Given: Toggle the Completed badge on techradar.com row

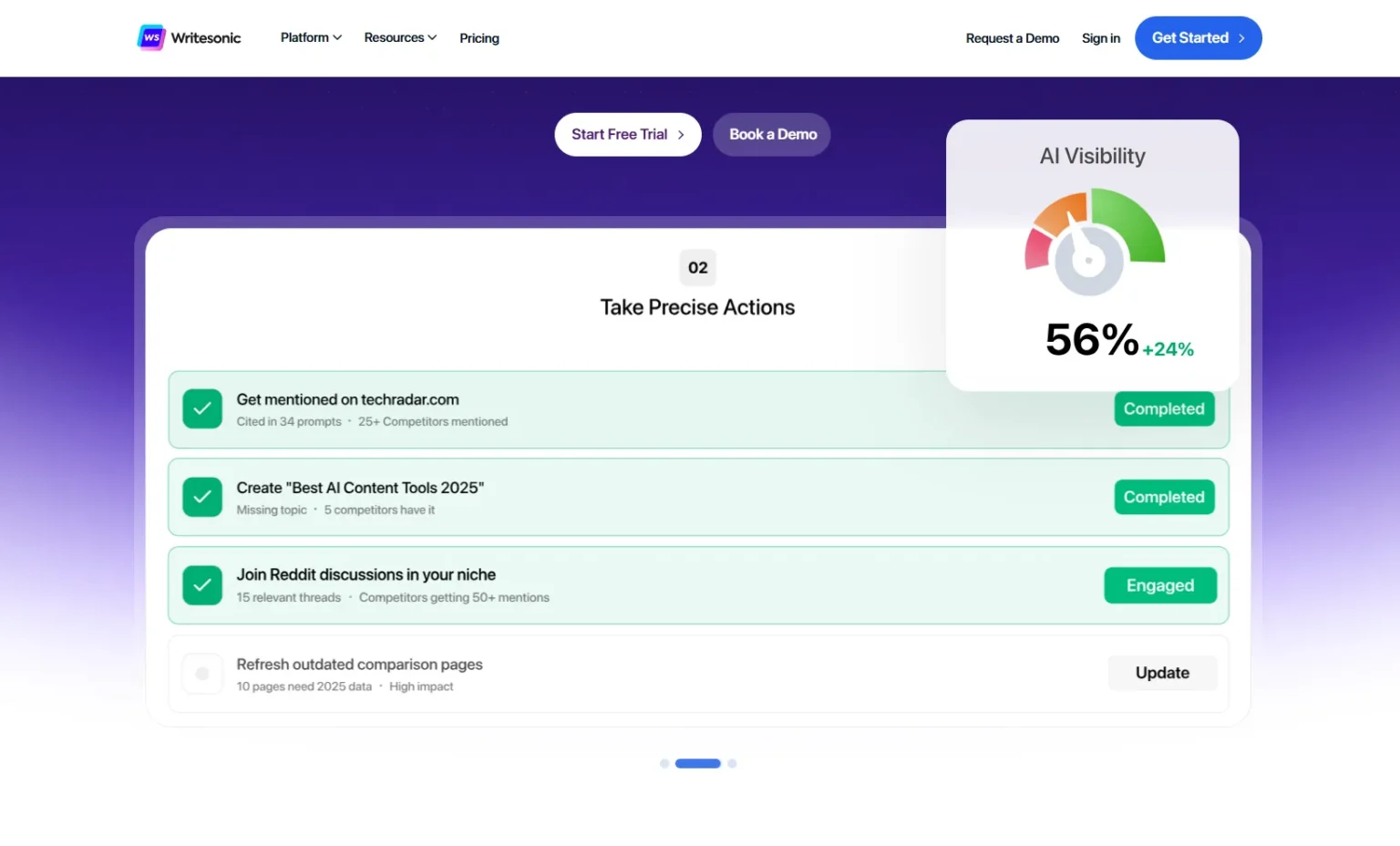Looking at the screenshot, I should 1164,408.
